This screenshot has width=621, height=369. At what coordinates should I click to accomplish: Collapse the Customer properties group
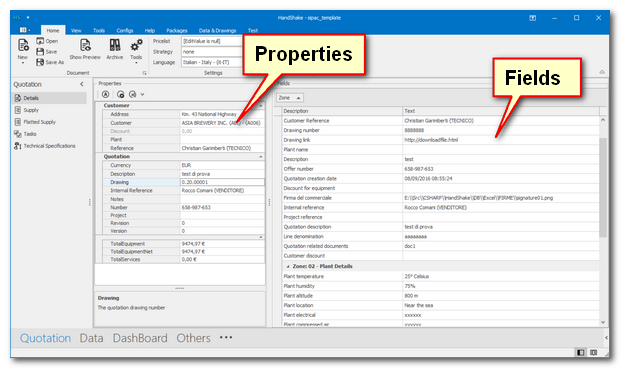(x=261, y=106)
